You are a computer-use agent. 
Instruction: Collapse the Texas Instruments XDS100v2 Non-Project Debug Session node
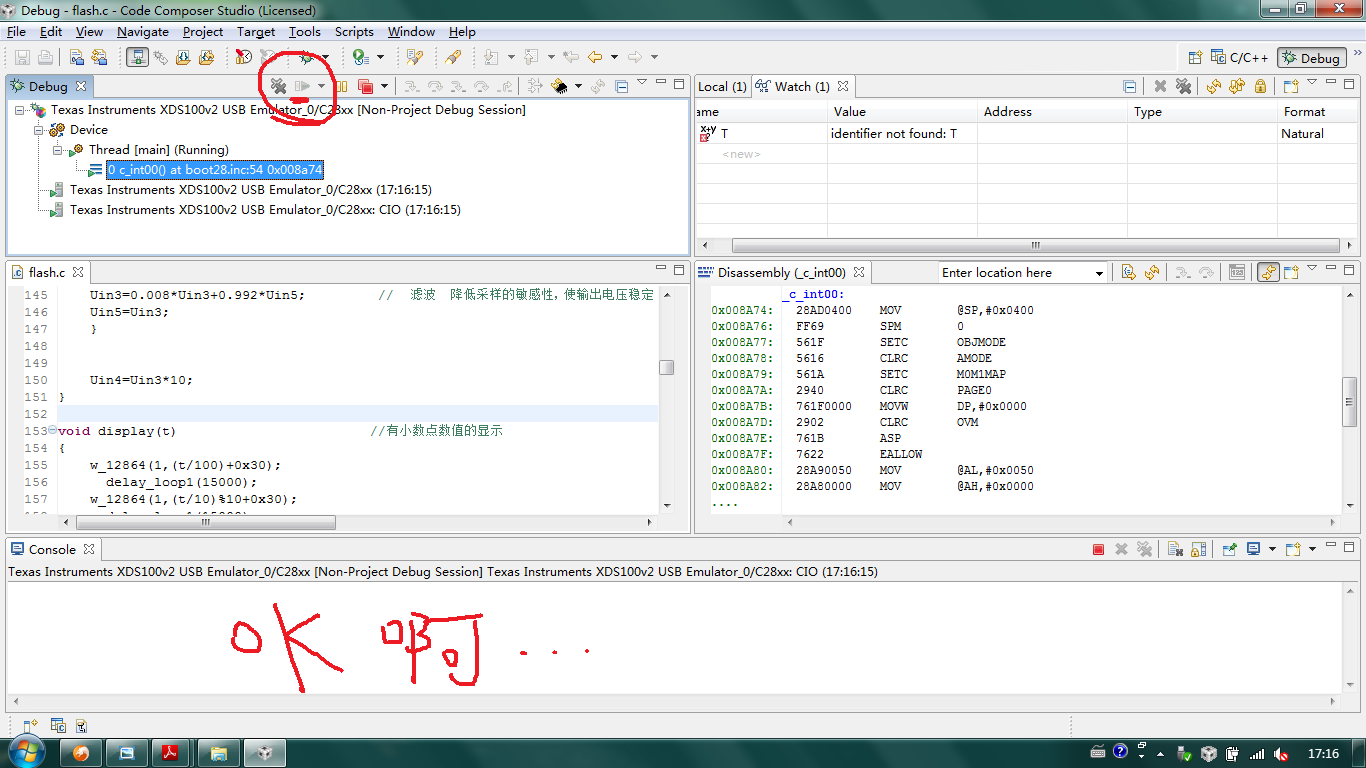click(x=20, y=110)
